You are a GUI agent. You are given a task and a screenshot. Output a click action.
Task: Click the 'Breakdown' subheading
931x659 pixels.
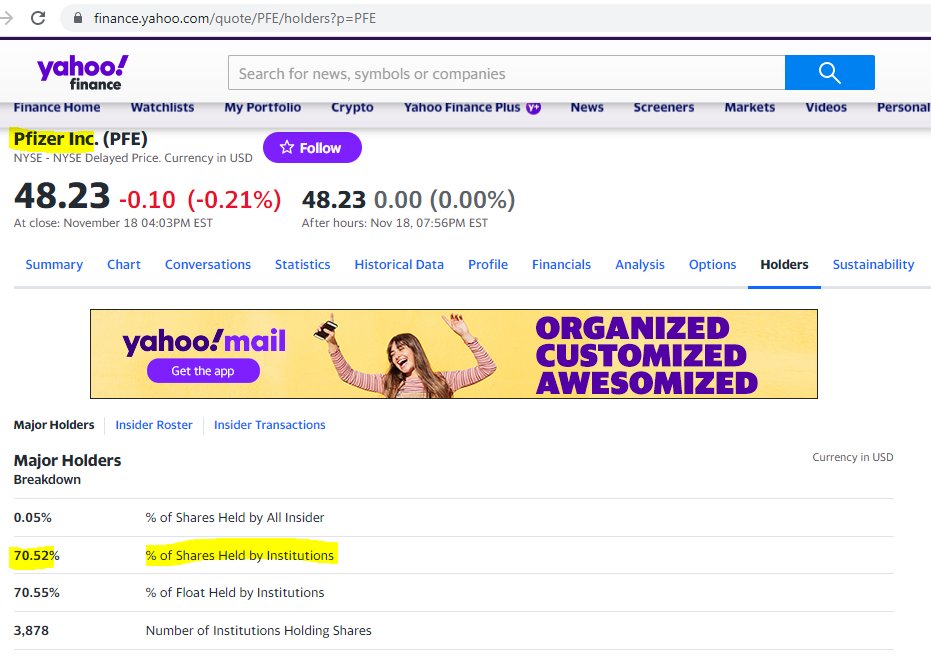tap(47, 479)
